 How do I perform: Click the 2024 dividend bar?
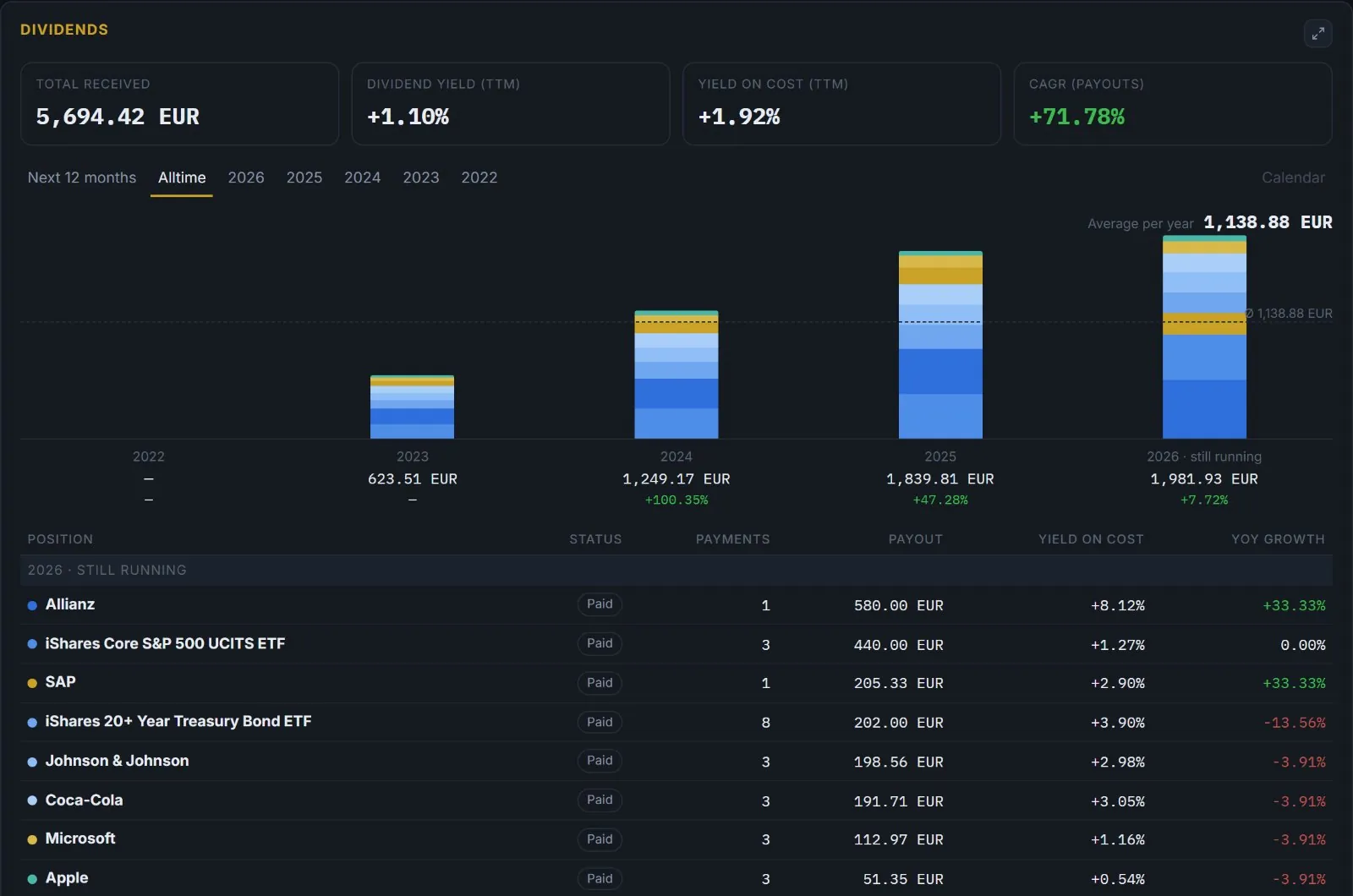point(676,374)
